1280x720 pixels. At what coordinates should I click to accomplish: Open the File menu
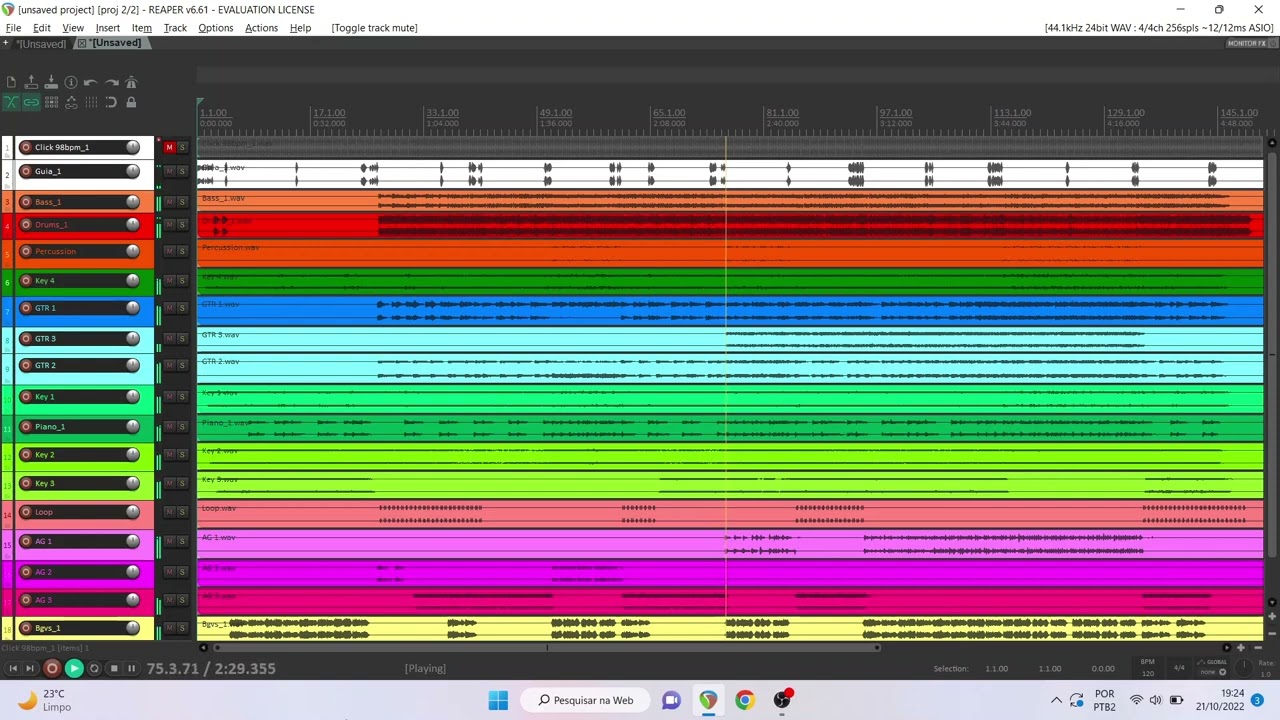(13, 28)
